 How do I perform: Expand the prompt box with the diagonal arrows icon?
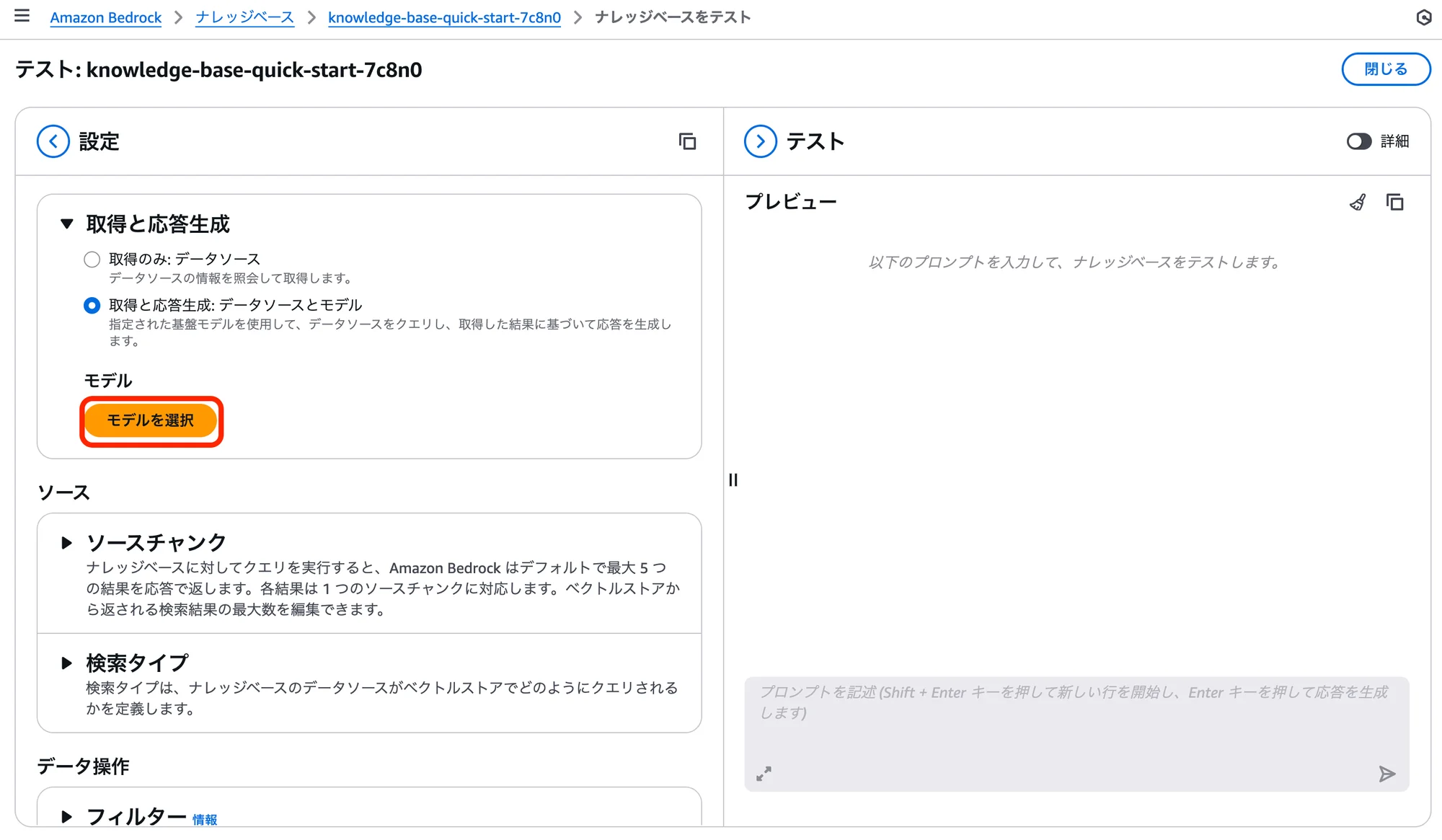(764, 774)
